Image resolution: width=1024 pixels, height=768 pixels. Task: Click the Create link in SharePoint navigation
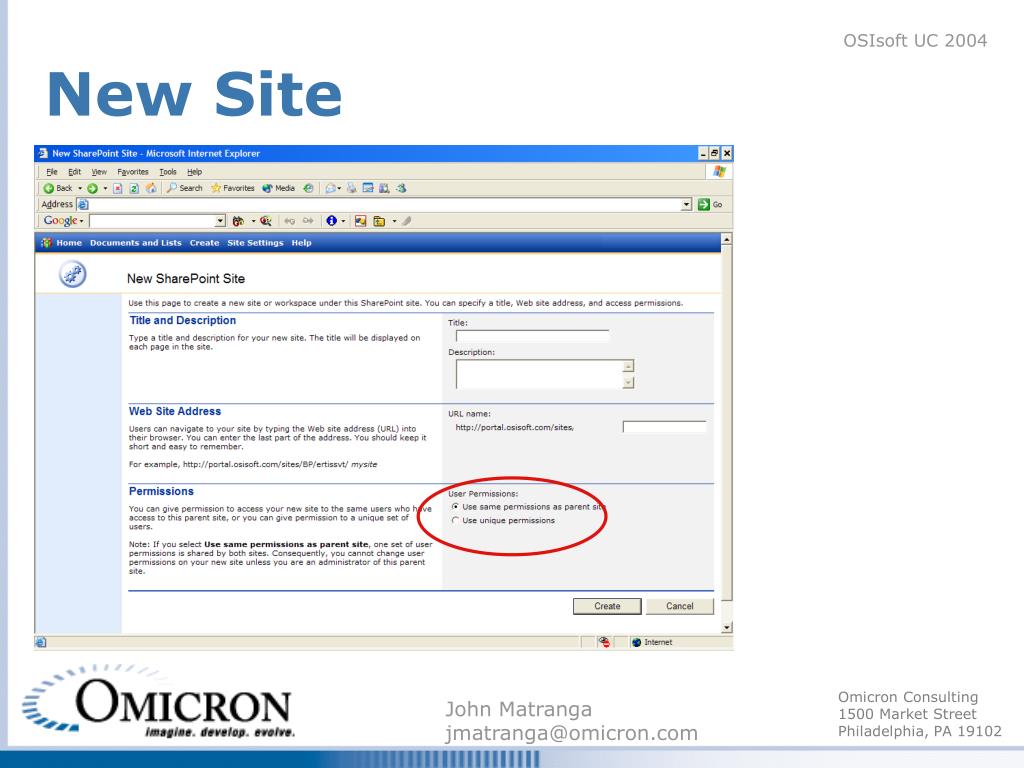point(204,243)
